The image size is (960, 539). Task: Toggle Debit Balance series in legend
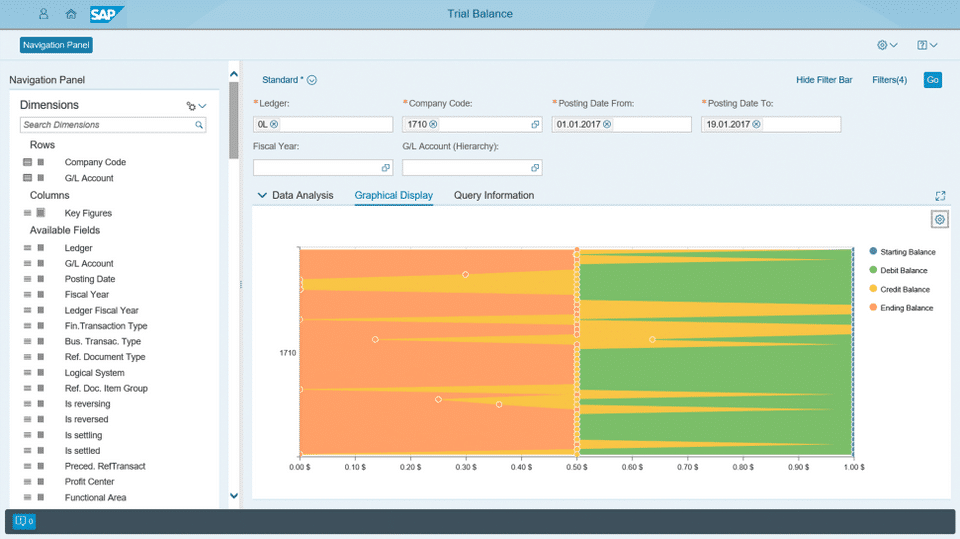pos(904,270)
